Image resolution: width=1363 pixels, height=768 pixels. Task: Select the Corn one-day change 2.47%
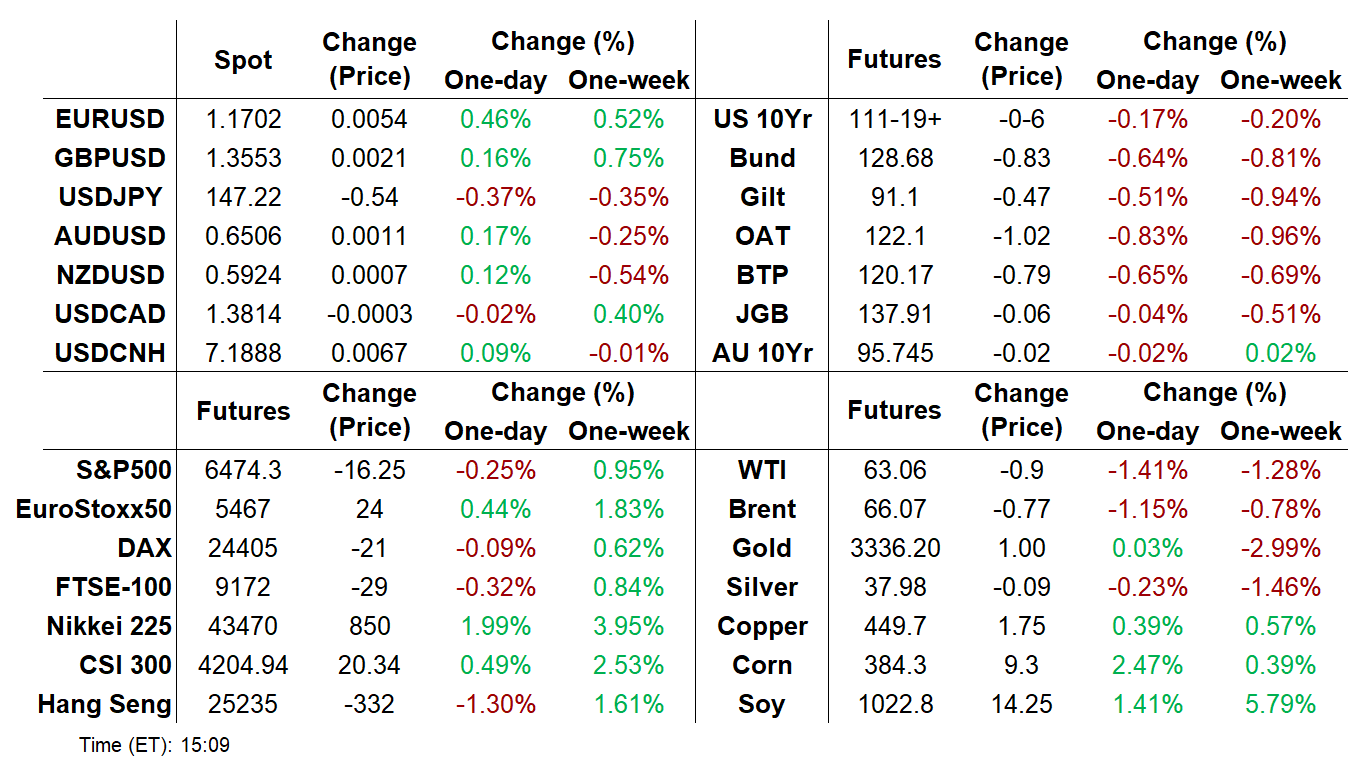(x=1148, y=666)
